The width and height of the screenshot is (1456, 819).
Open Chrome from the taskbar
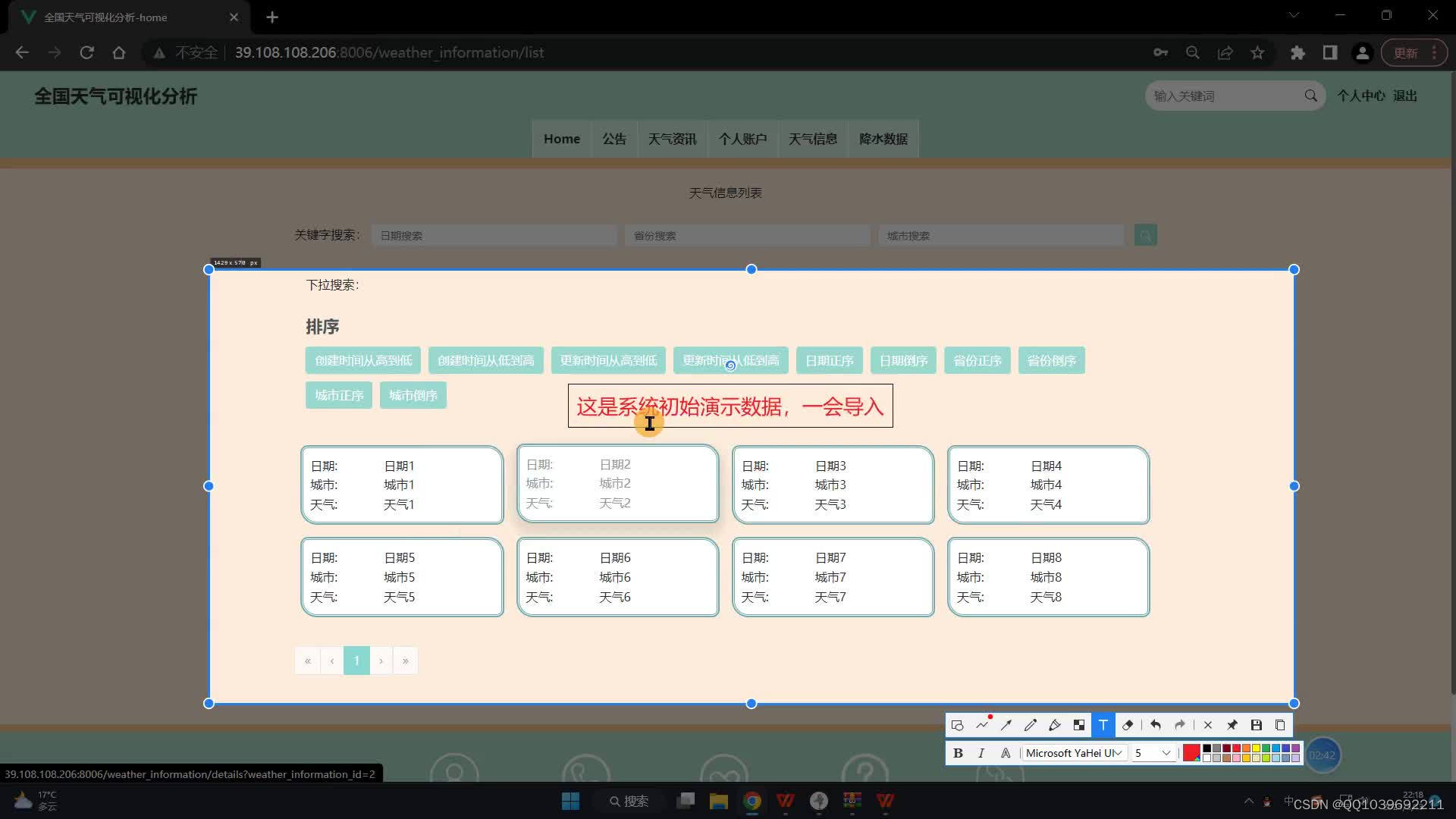click(752, 801)
